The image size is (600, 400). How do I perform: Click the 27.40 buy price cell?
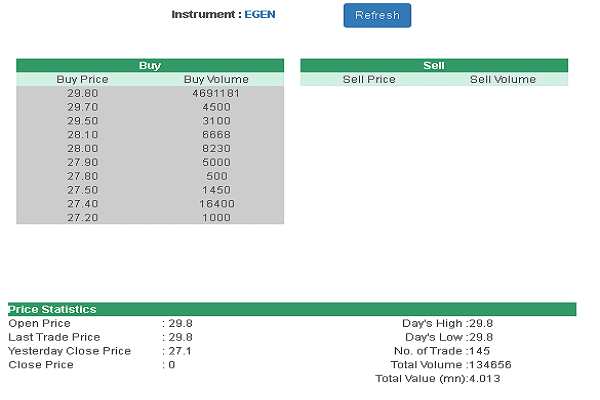[x=82, y=203]
